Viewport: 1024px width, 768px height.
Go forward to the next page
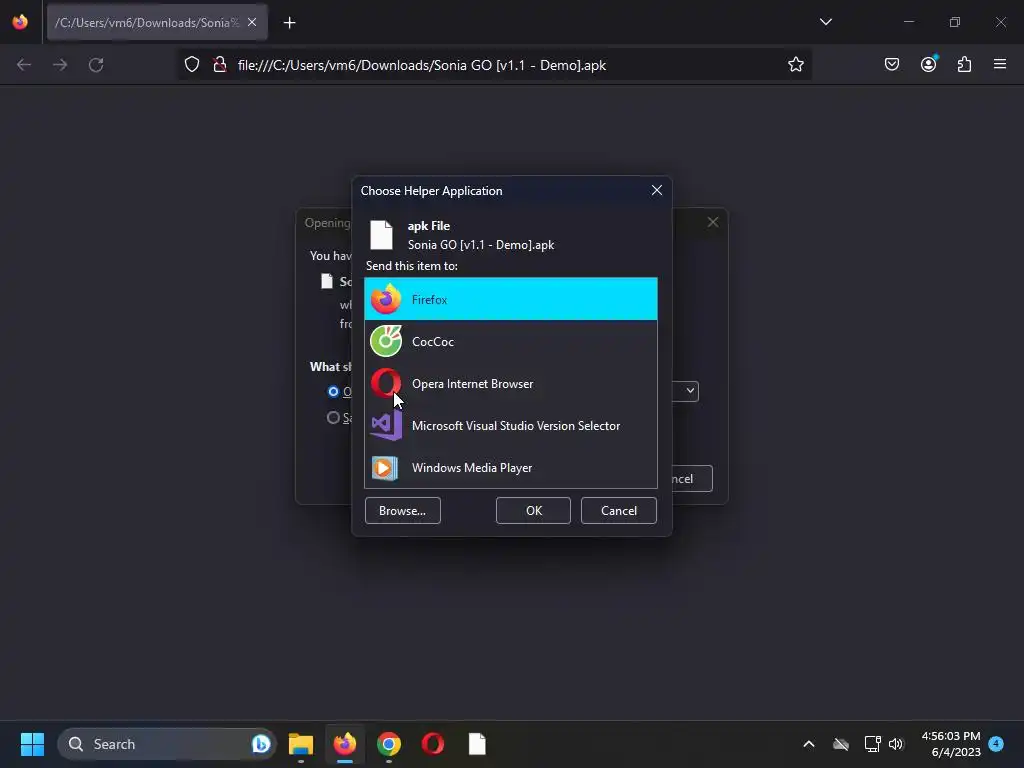coord(60,65)
